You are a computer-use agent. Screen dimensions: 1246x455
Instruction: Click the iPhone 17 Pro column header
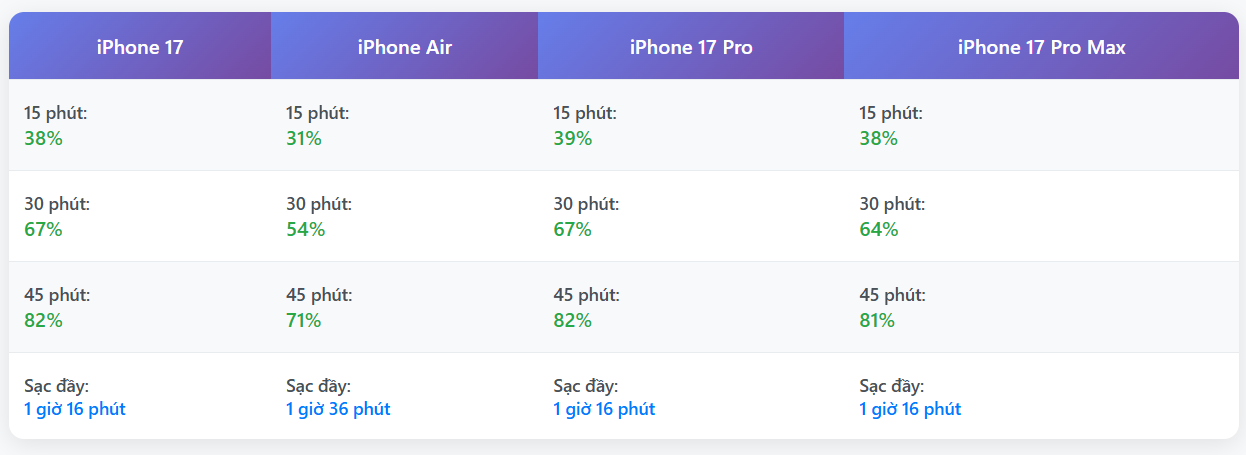[x=691, y=47]
